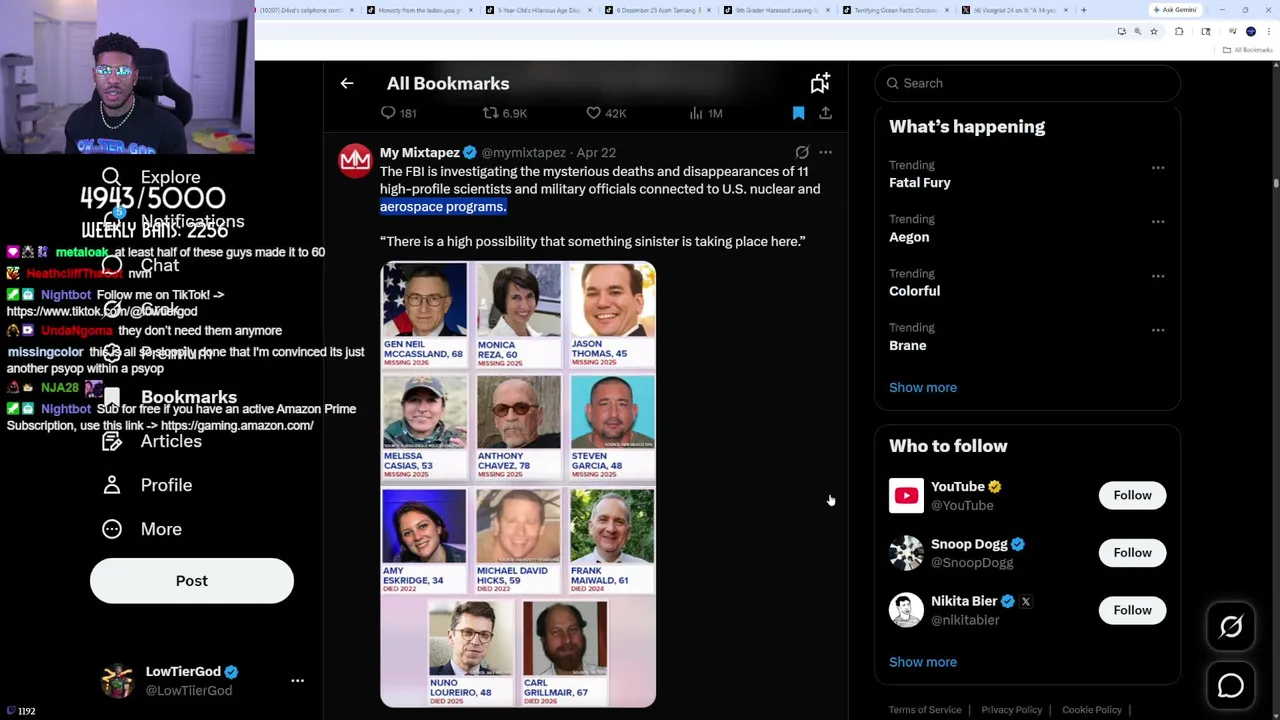Open the More menu in the X sidebar

coord(142,529)
